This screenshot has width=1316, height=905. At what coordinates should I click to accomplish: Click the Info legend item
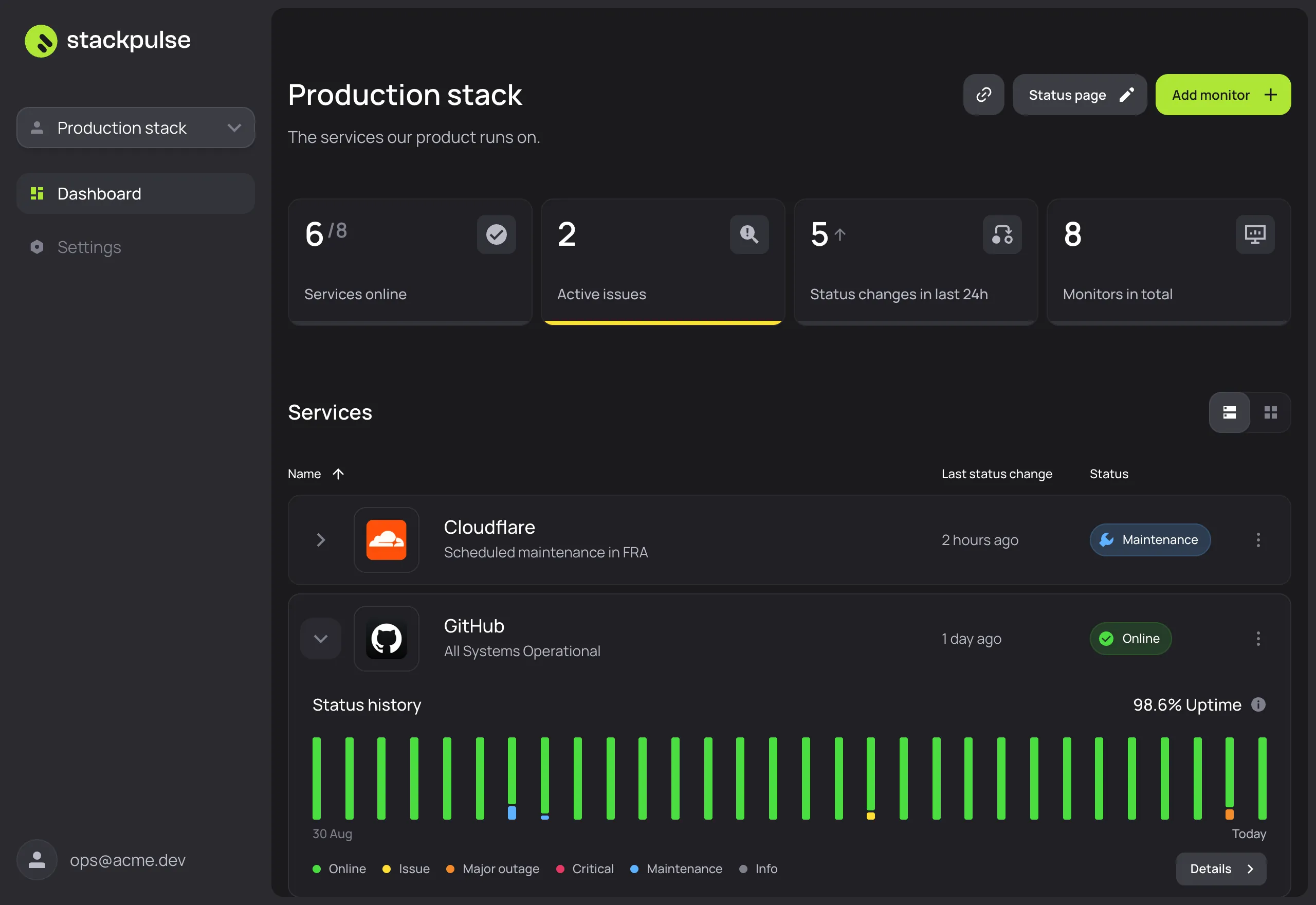pos(758,868)
